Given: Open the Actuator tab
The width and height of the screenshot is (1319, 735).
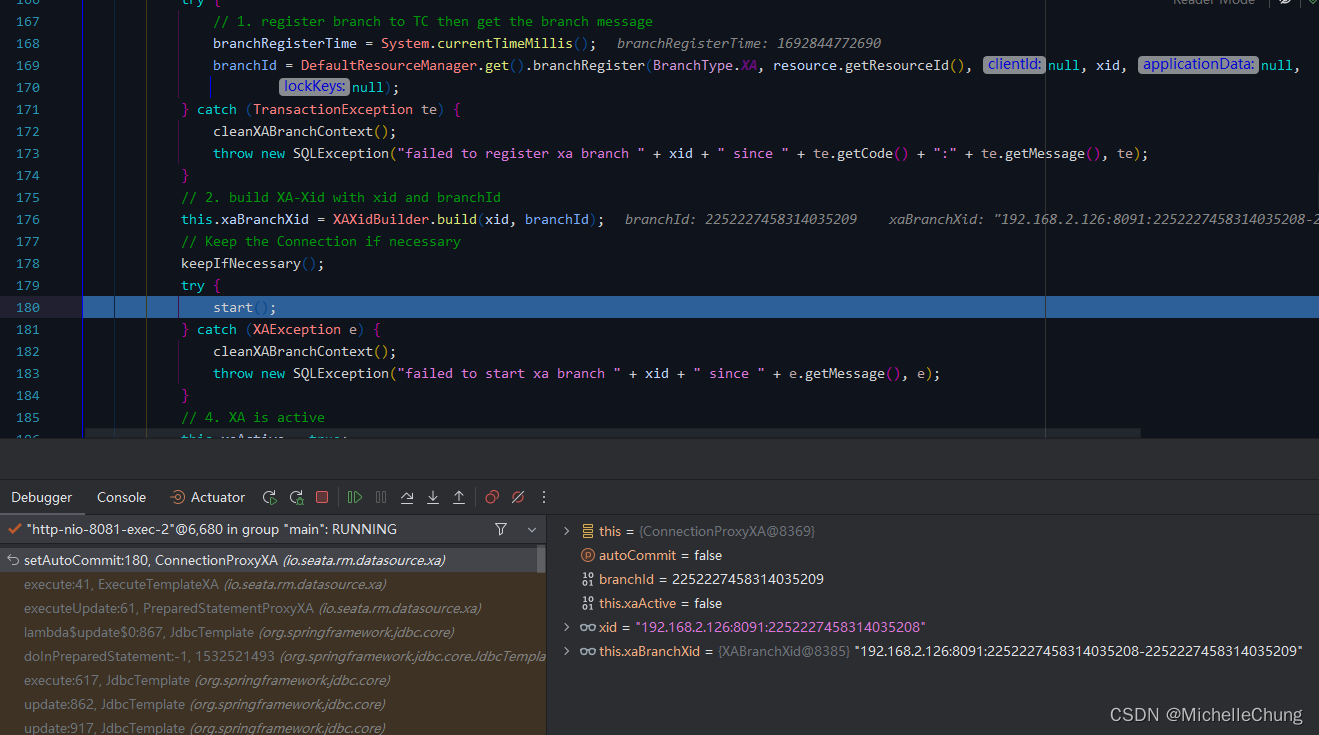Looking at the screenshot, I should point(207,497).
